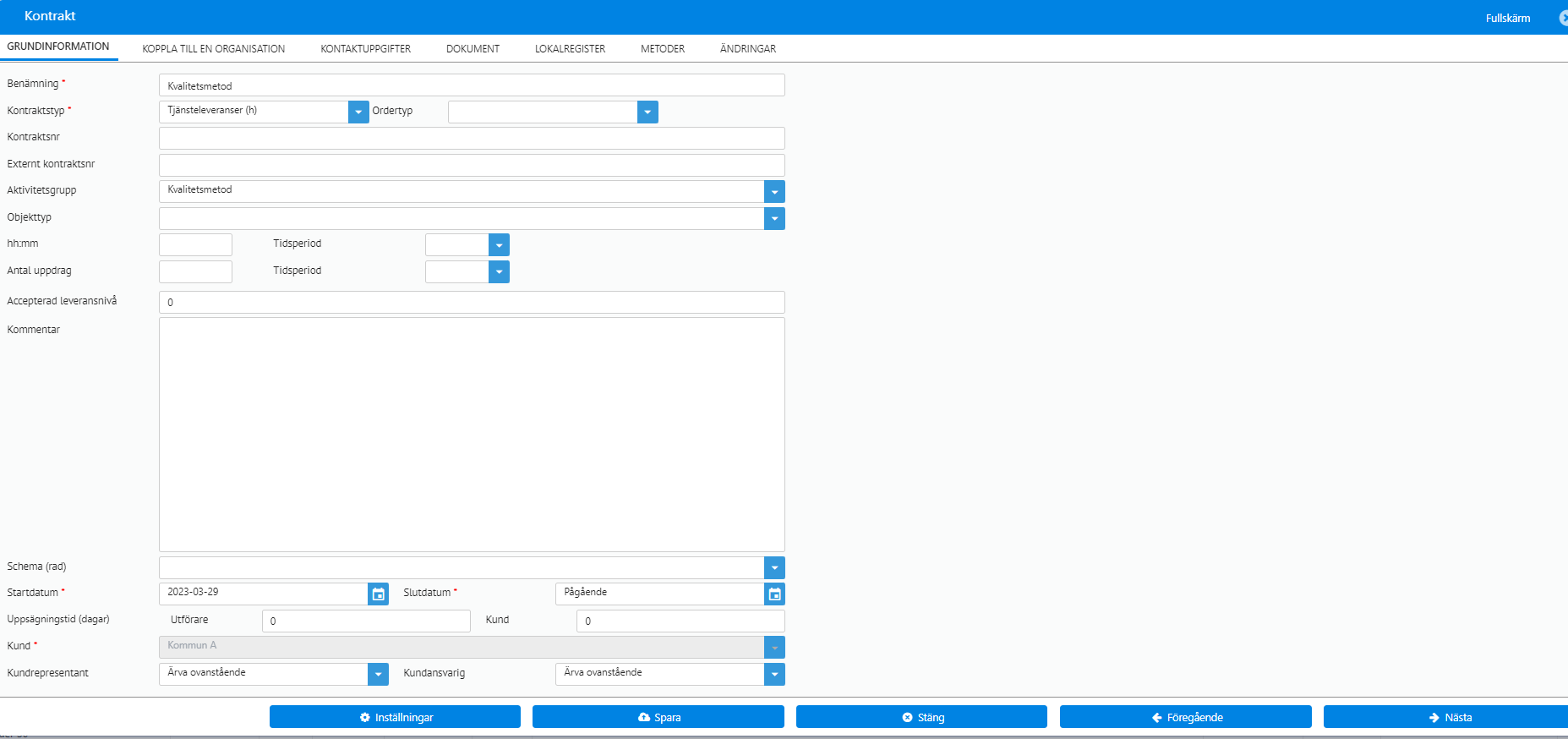Open the Slutdatum calendar picker
Image resolution: width=1568 pixels, height=739 pixels.
774,594
